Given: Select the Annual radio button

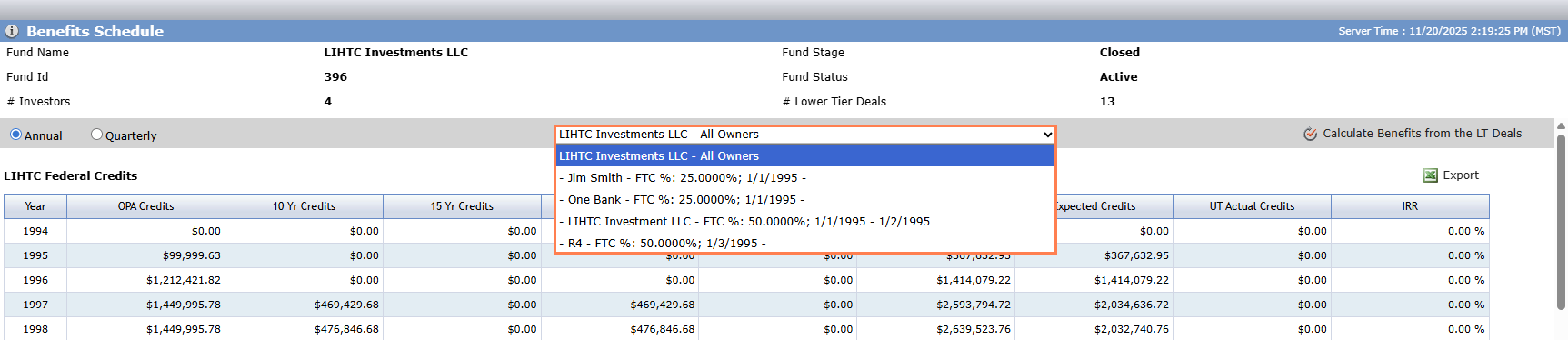Looking at the screenshot, I should pos(15,135).
